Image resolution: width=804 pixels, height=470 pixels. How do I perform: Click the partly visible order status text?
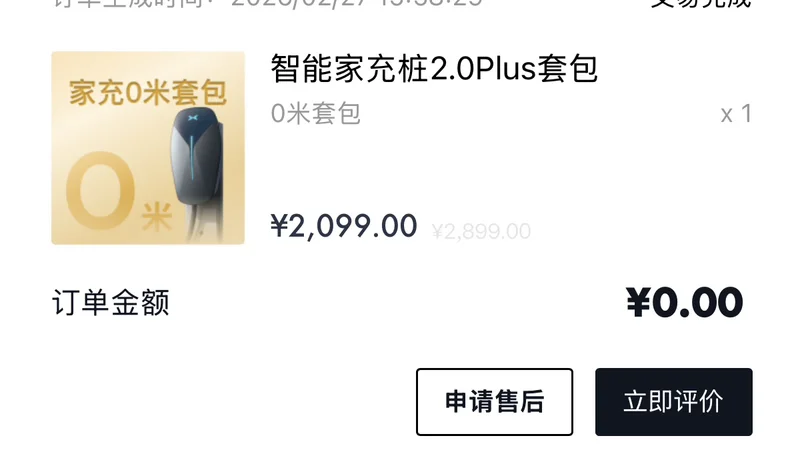coord(700,4)
